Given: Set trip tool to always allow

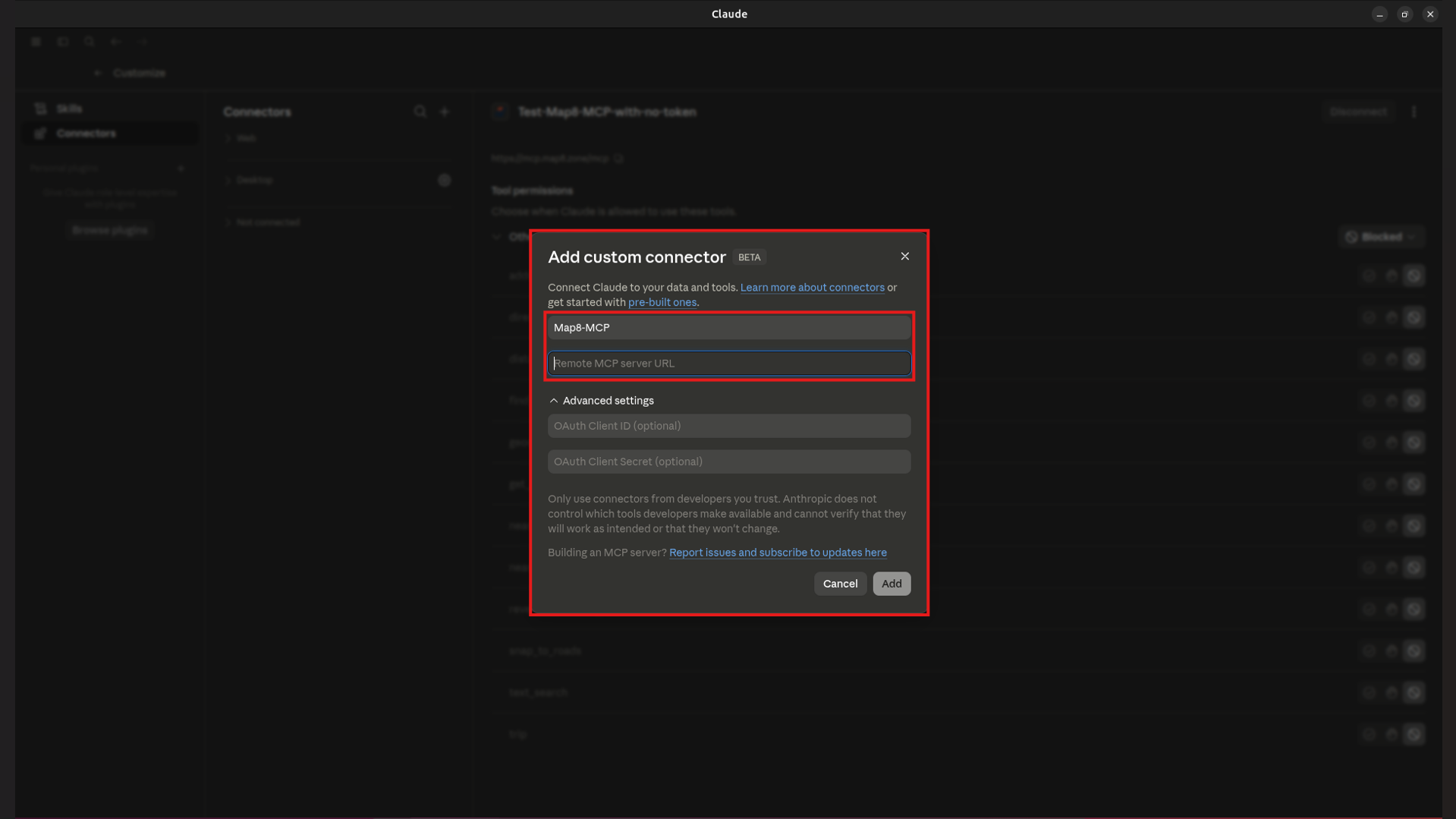Looking at the screenshot, I should pyautogui.click(x=1369, y=735).
